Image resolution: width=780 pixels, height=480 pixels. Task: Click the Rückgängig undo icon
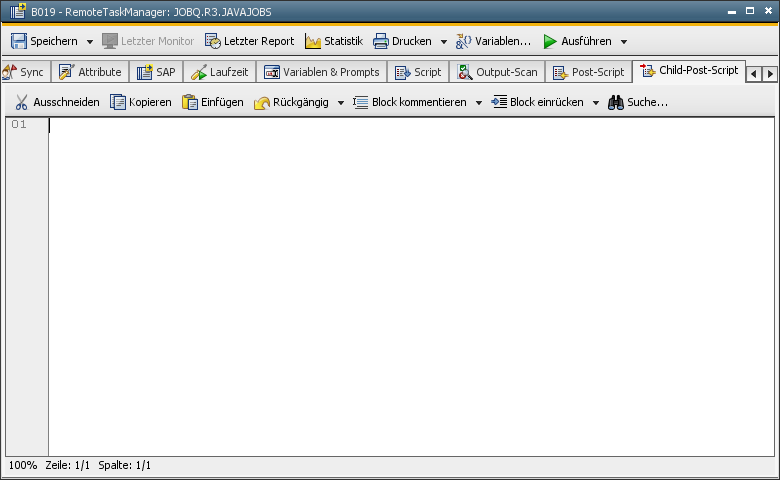point(262,102)
